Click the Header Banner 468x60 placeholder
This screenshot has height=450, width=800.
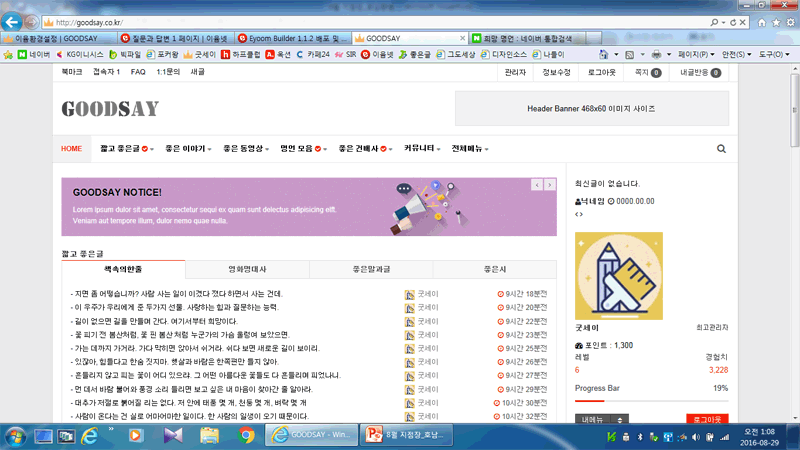[x=592, y=108]
